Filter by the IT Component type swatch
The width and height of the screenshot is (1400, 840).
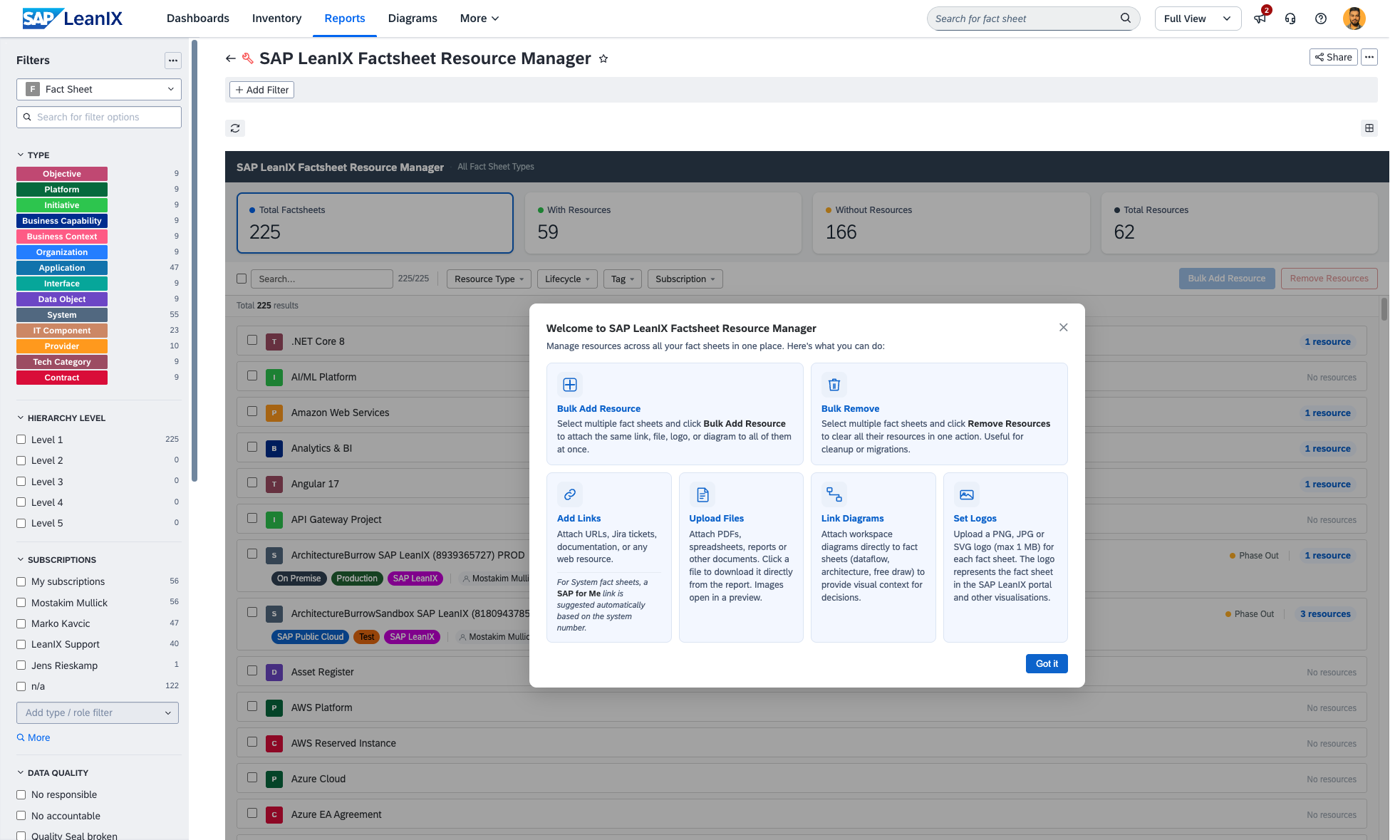62,331
